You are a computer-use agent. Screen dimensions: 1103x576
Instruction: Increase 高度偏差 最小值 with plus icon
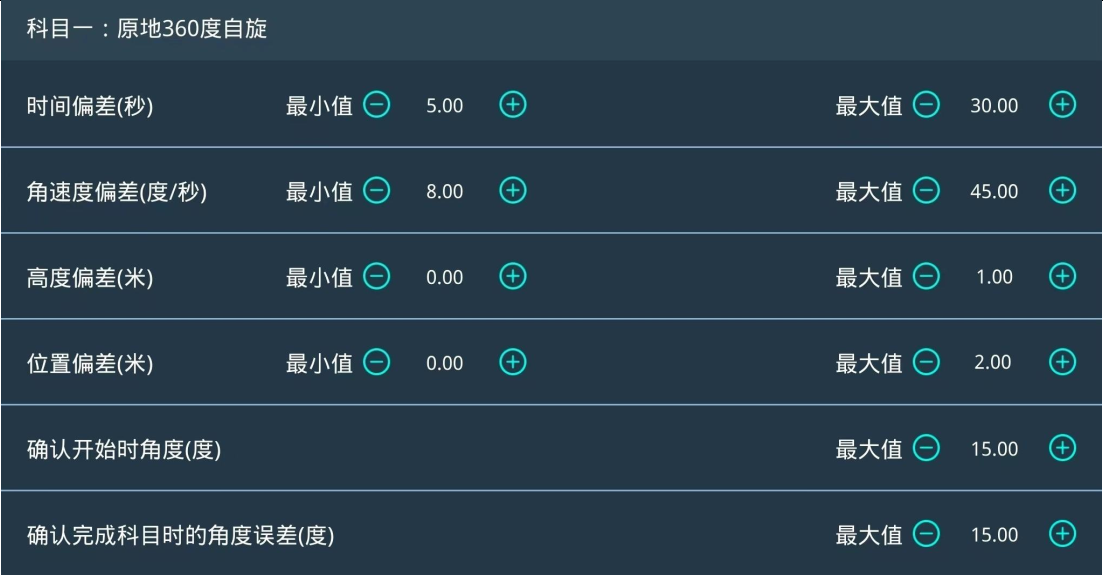click(512, 277)
